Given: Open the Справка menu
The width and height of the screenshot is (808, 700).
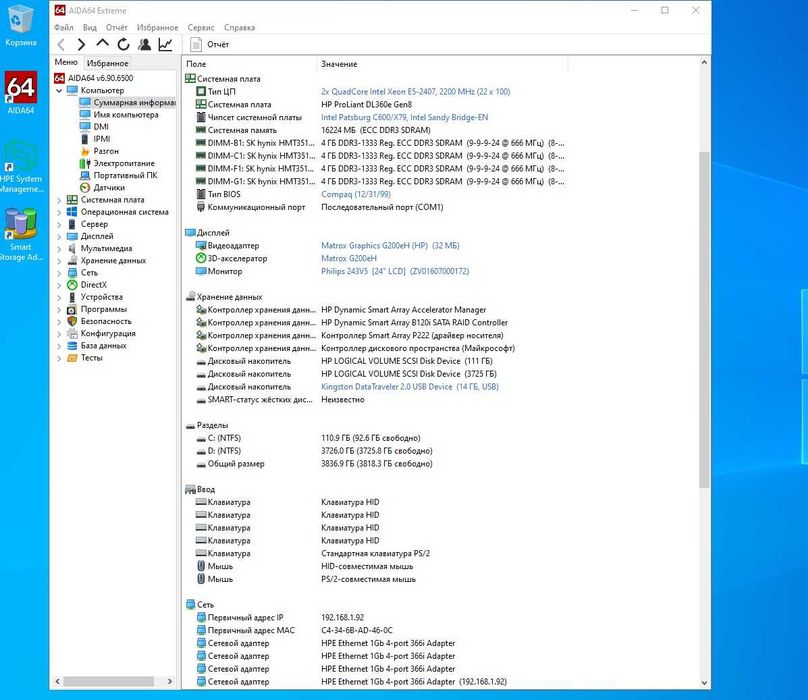Looking at the screenshot, I should [239, 28].
